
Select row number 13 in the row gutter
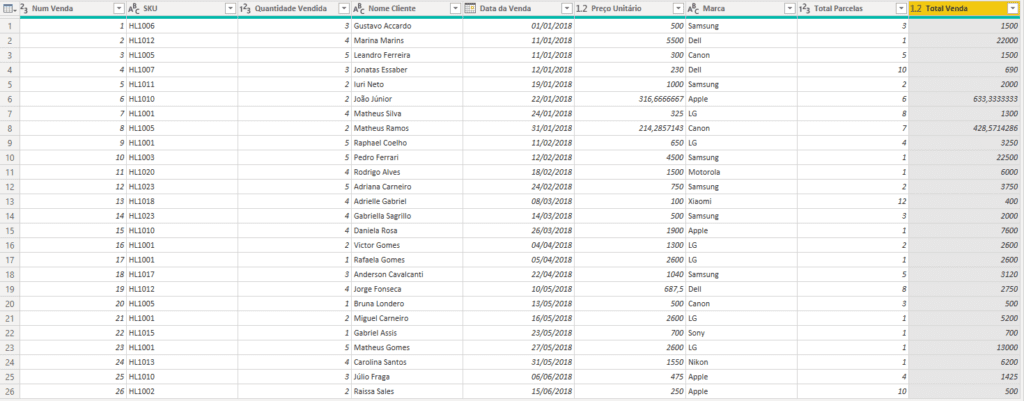point(9,201)
